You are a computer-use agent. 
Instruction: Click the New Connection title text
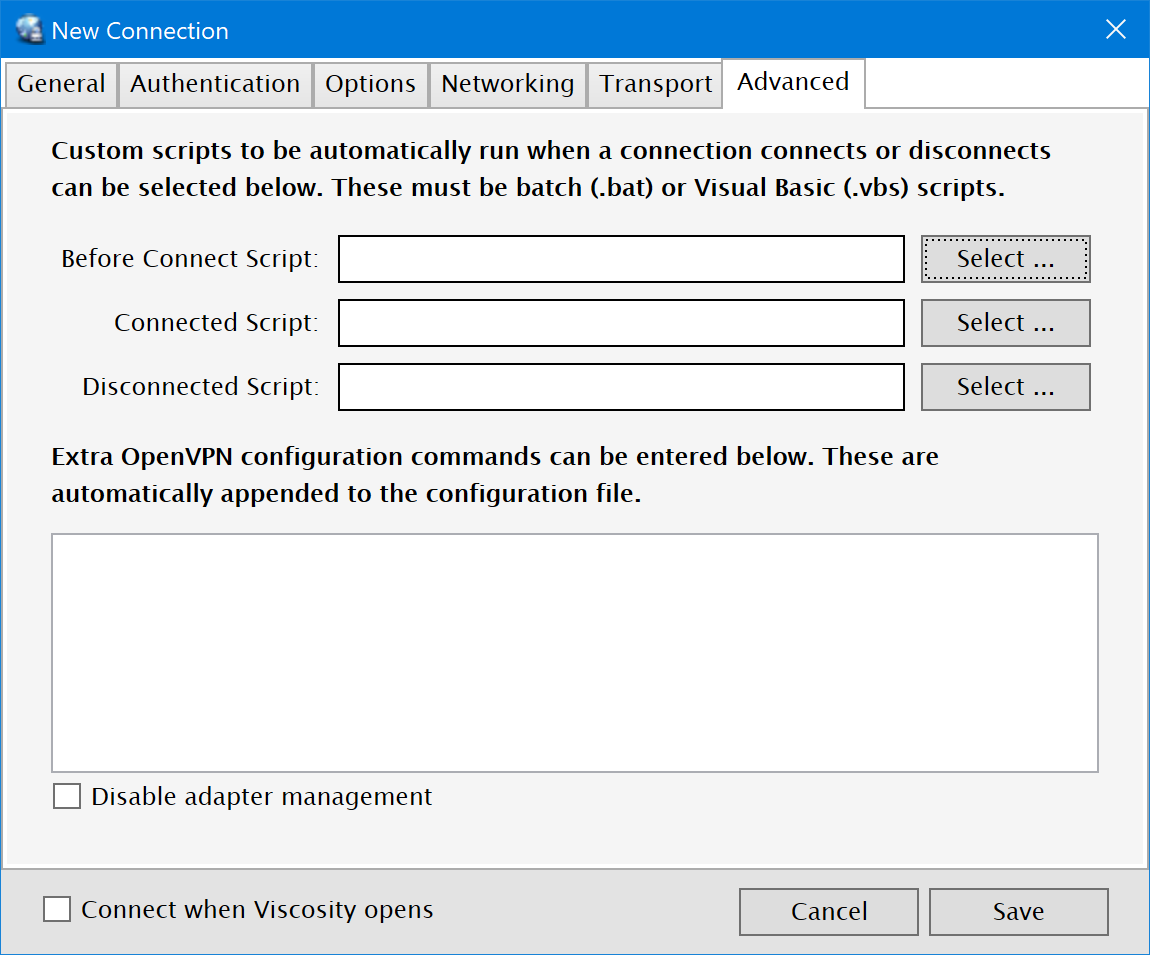tap(140, 31)
